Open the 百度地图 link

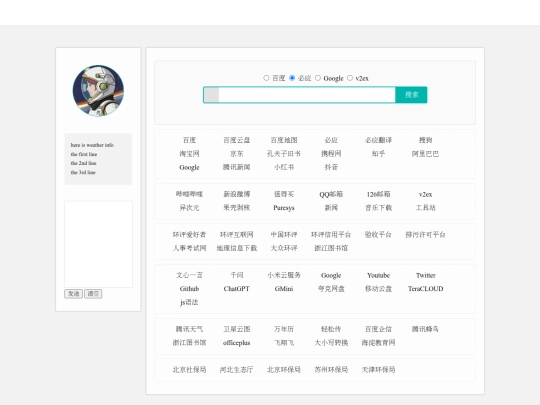tap(284, 140)
